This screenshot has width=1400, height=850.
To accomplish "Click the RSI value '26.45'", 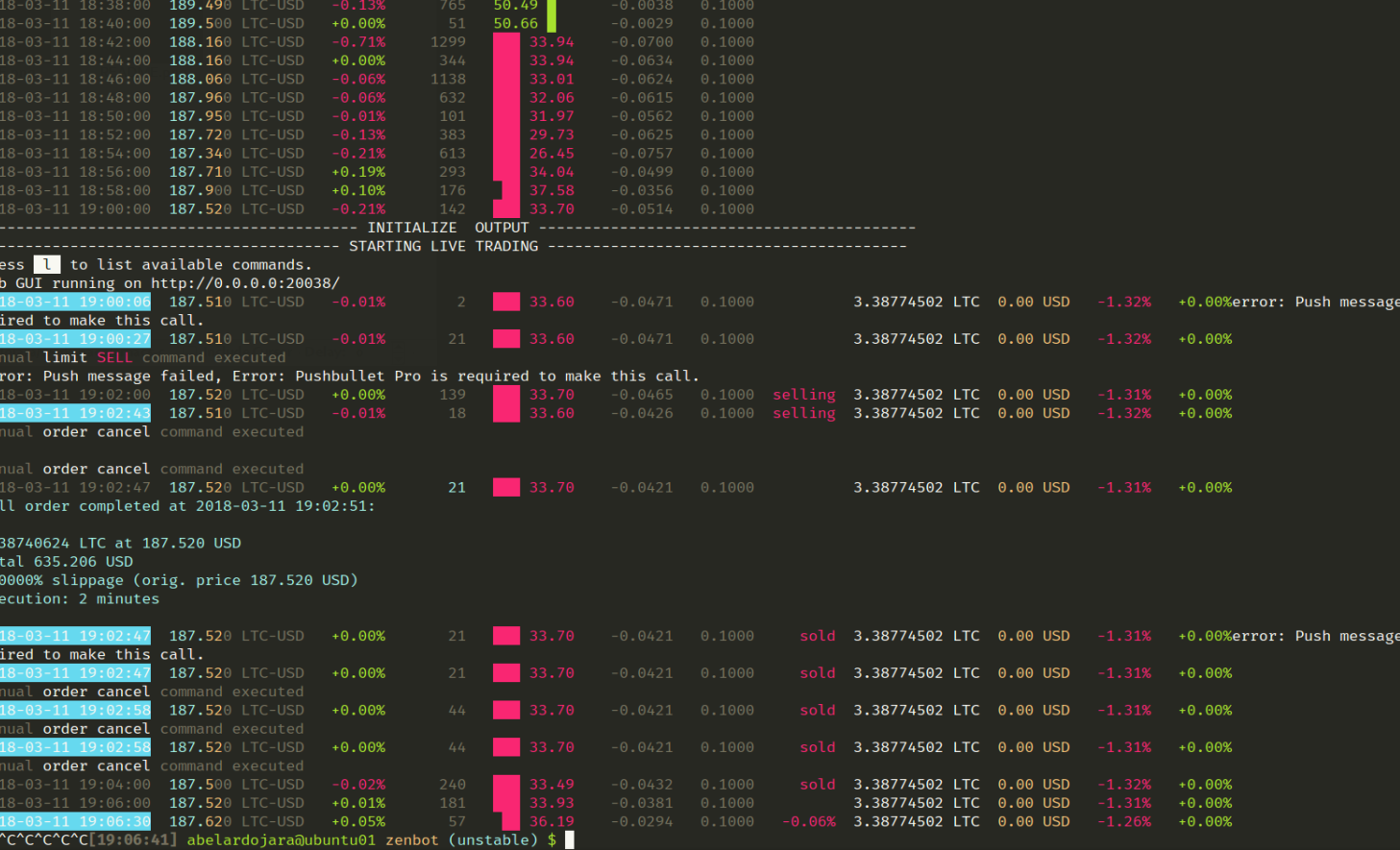I will (552, 154).
